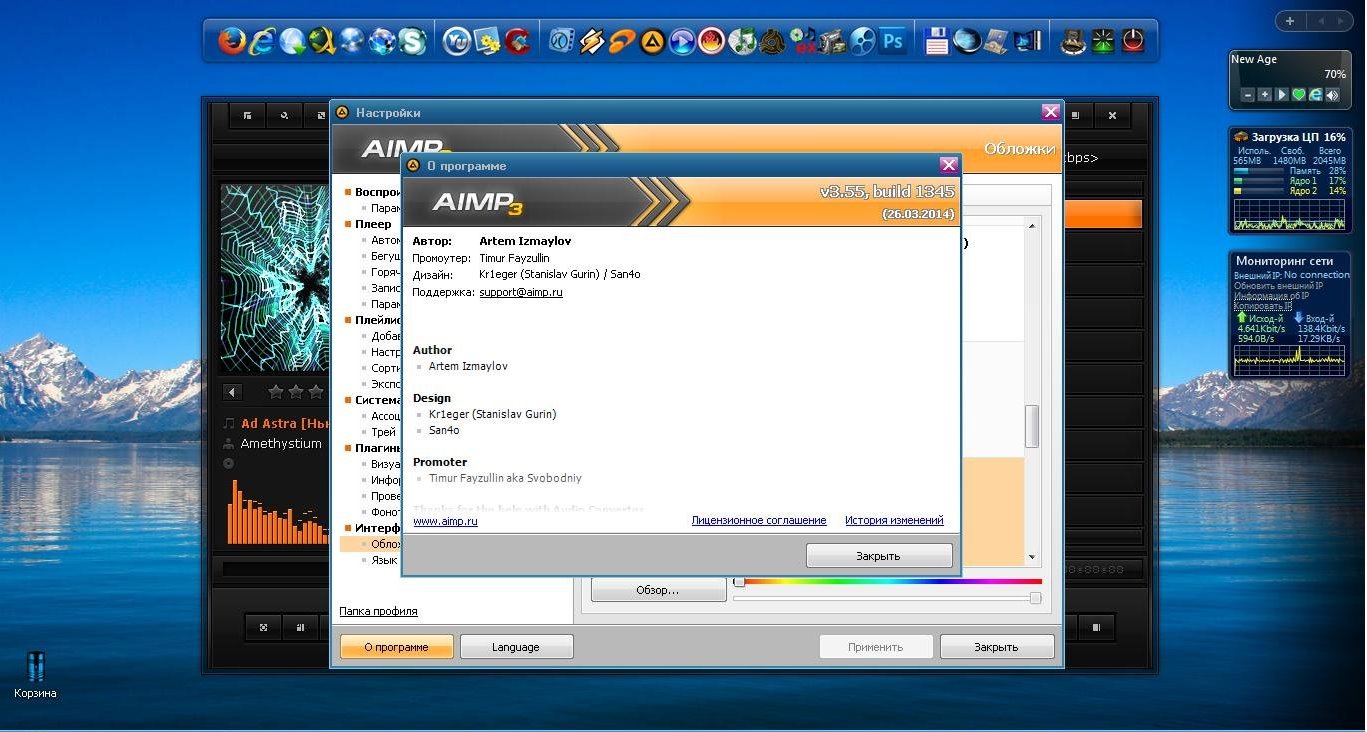Open AIMP orange triangle icon in dock
Screen dimensions: 1367x732
pos(652,41)
